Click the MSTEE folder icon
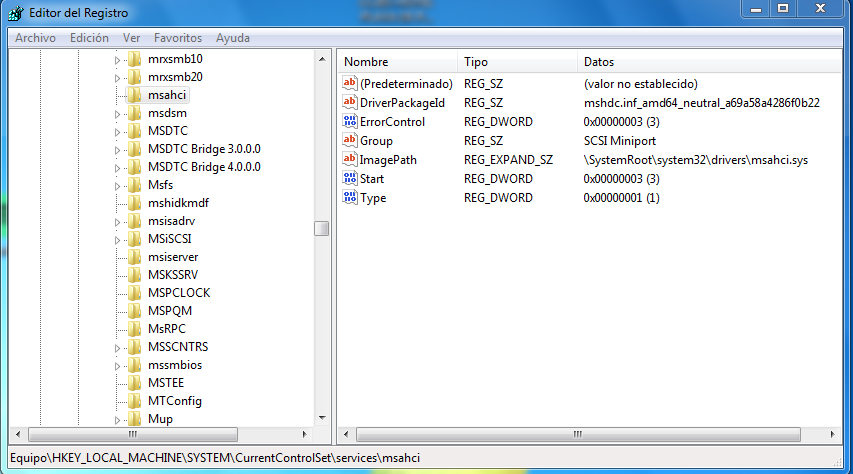The image size is (853, 474). click(135, 383)
